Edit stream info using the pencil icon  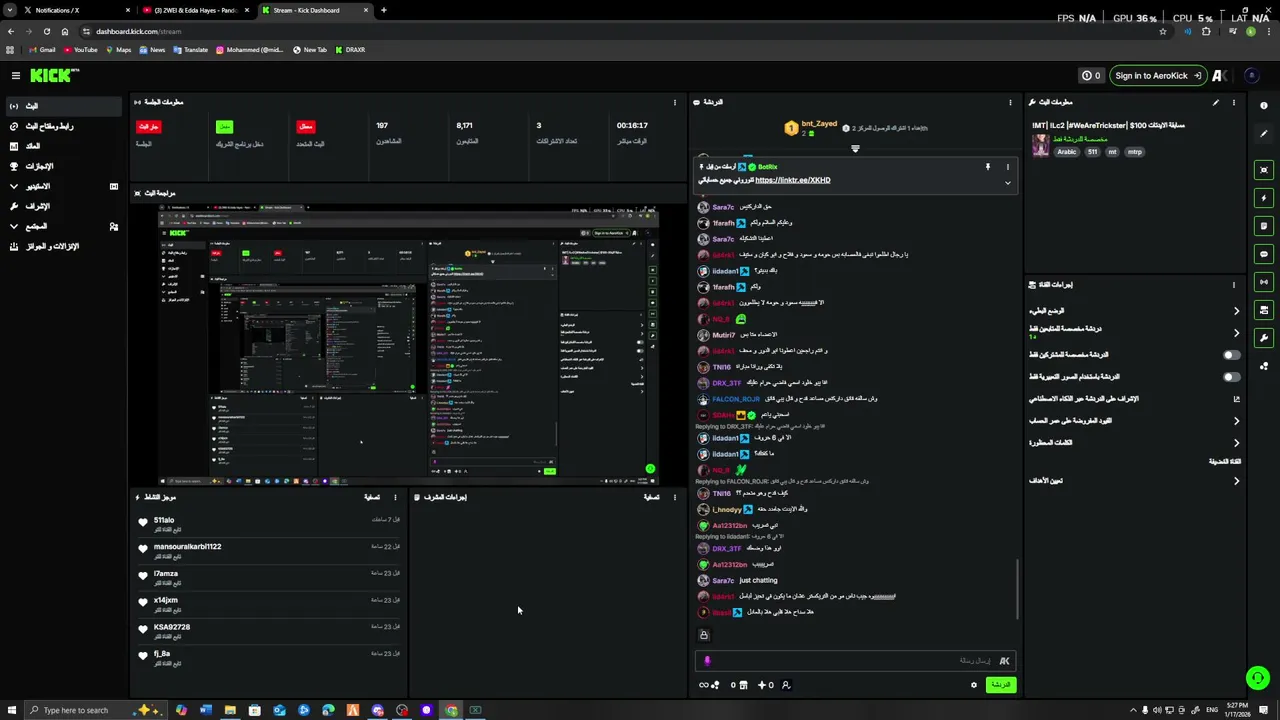[1216, 102]
